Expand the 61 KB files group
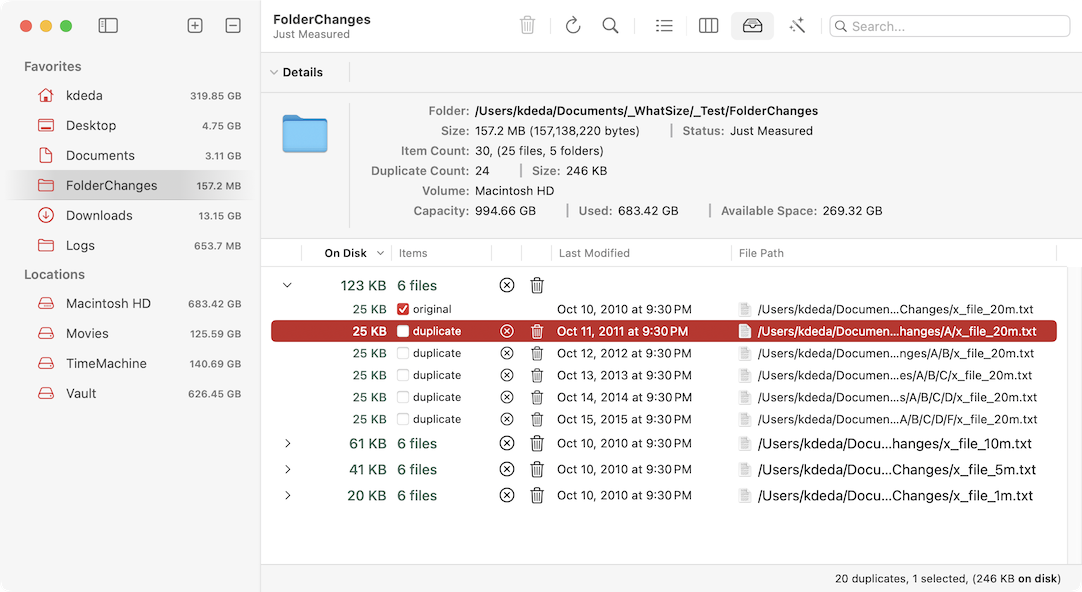The image size is (1082, 592). pyautogui.click(x=288, y=443)
